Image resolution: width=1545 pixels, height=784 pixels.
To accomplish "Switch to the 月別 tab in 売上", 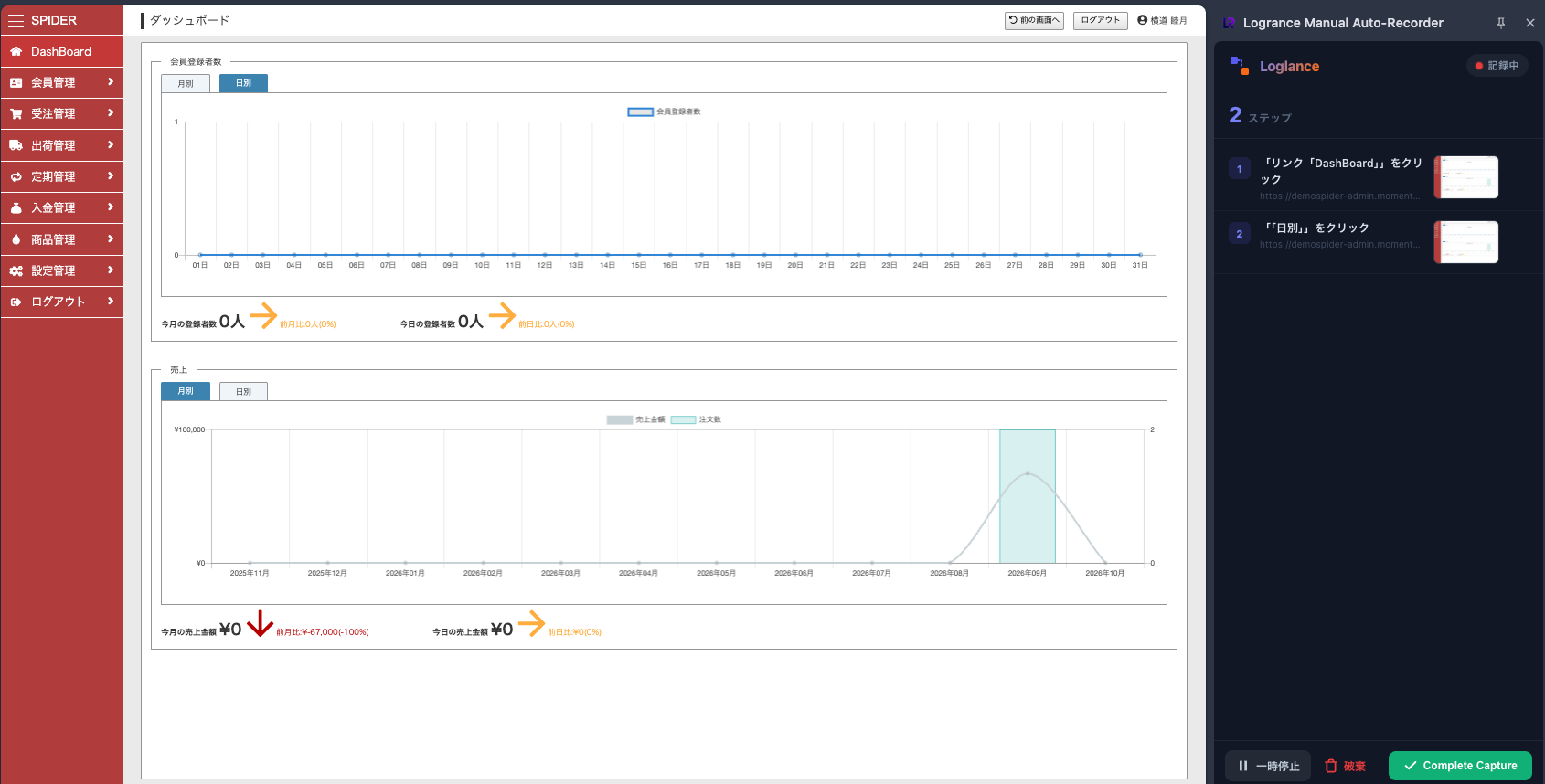I will coord(186,391).
